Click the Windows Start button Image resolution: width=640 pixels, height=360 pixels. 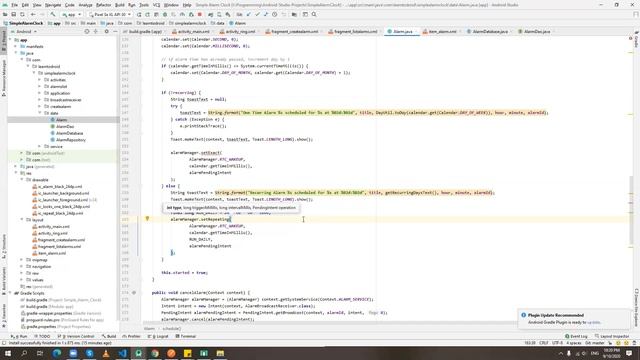click(x=8, y=353)
